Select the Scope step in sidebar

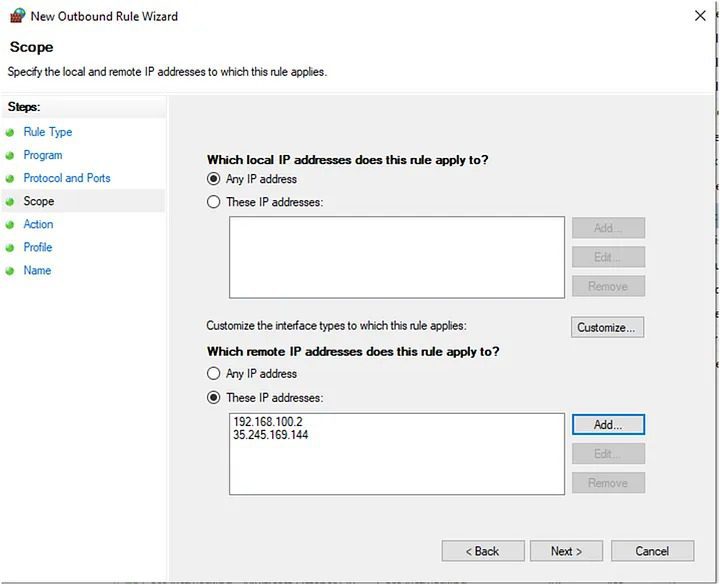pyautogui.click(x=39, y=201)
